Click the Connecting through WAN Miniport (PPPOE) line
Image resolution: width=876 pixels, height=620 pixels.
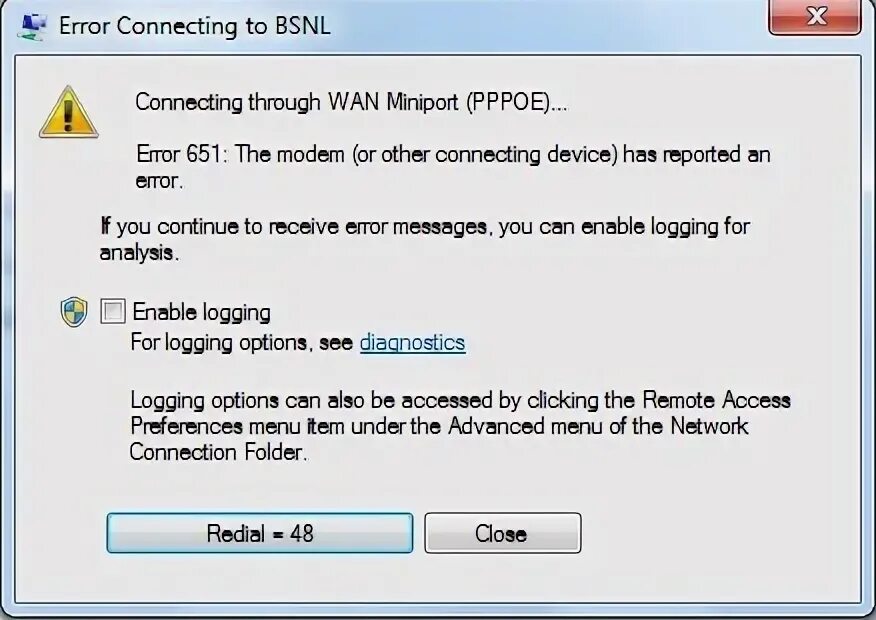pos(351,102)
